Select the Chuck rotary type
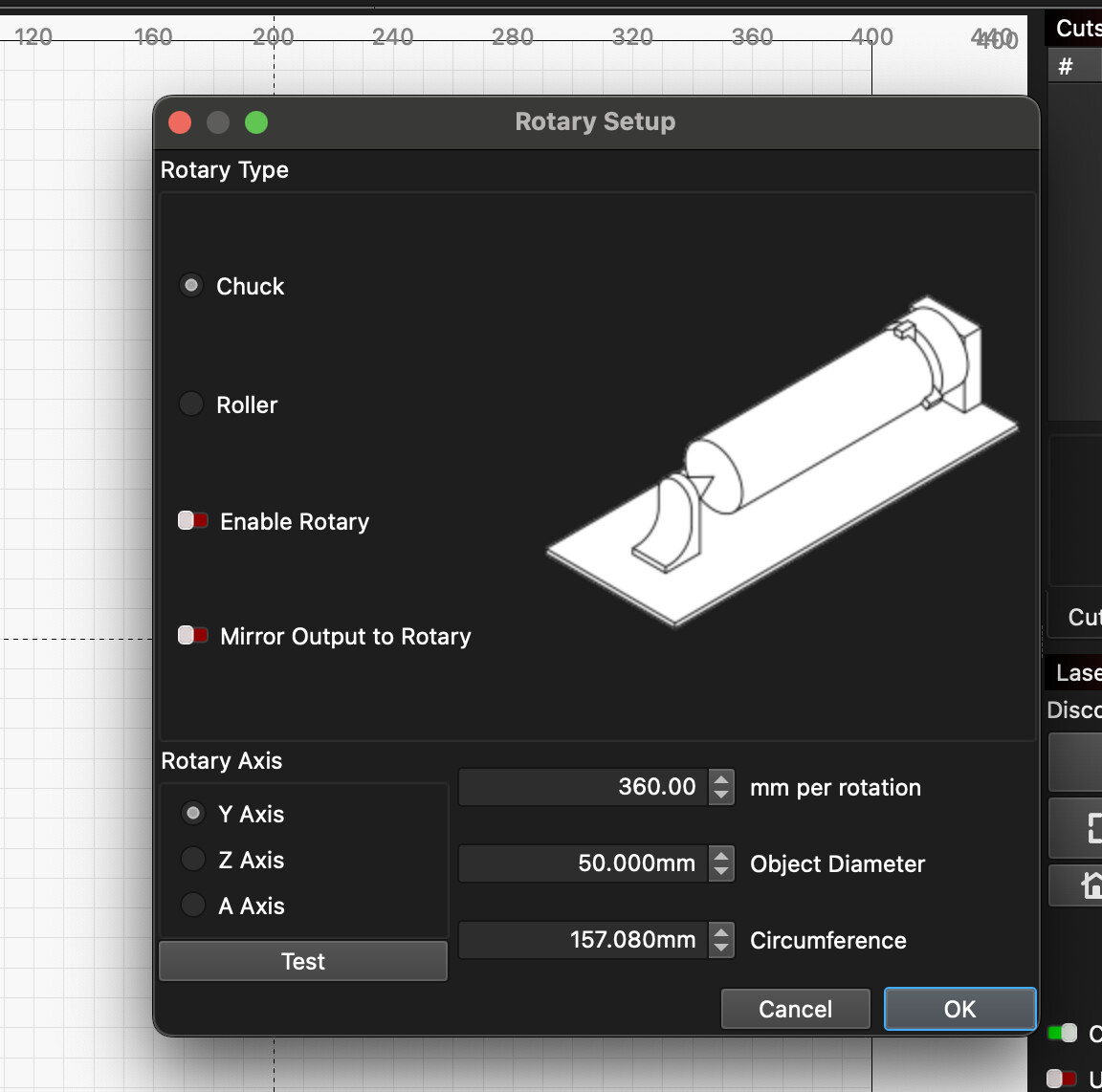The image size is (1102, 1092). tap(191, 286)
